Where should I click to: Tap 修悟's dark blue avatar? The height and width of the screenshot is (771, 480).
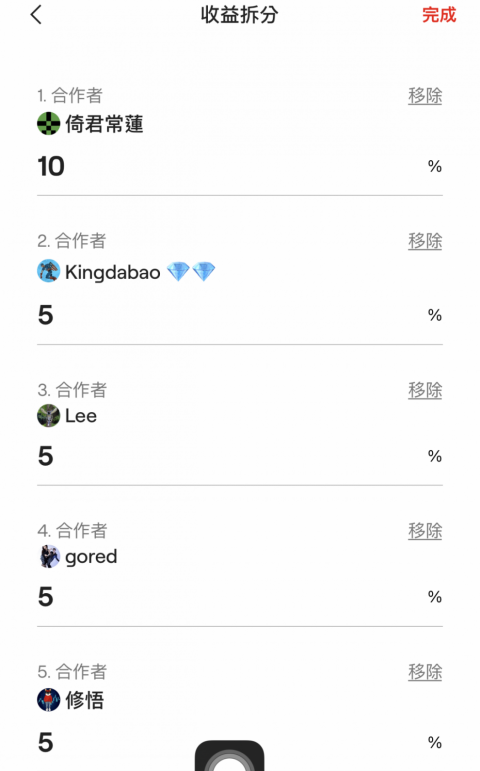point(49,700)
